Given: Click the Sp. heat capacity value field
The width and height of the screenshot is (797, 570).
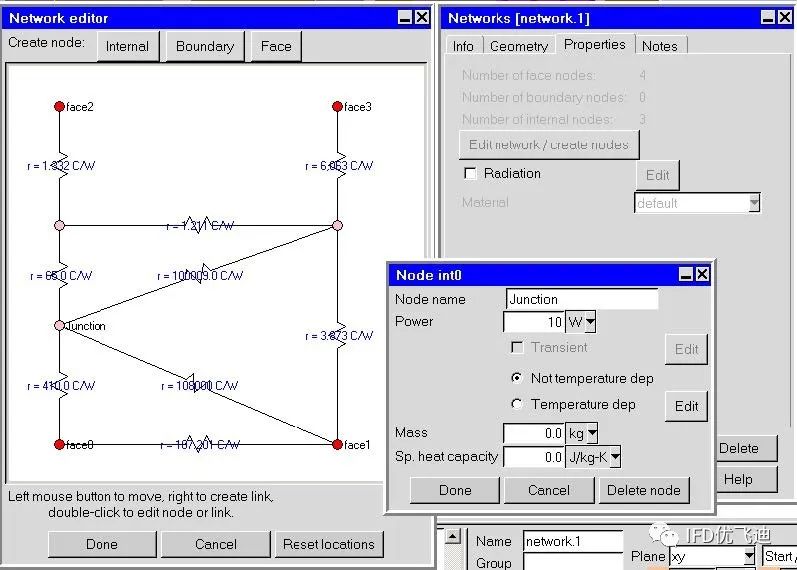Looking at the screenshot, I should (534, 457).
